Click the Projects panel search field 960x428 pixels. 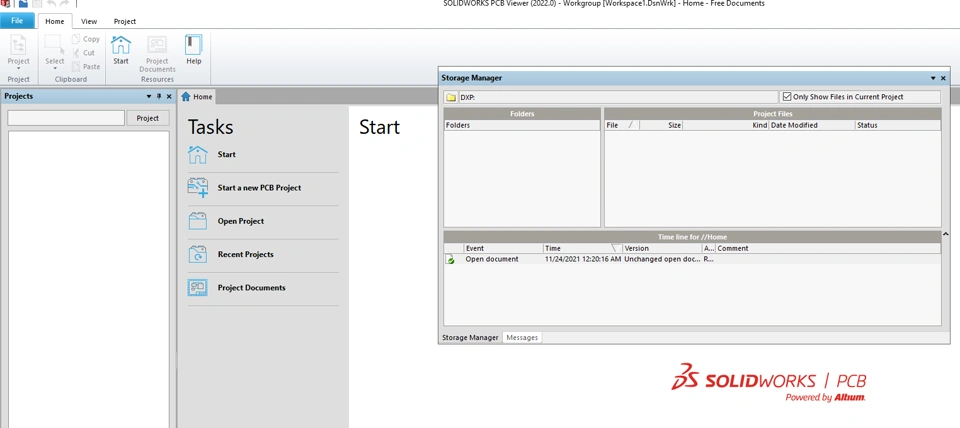66,118
